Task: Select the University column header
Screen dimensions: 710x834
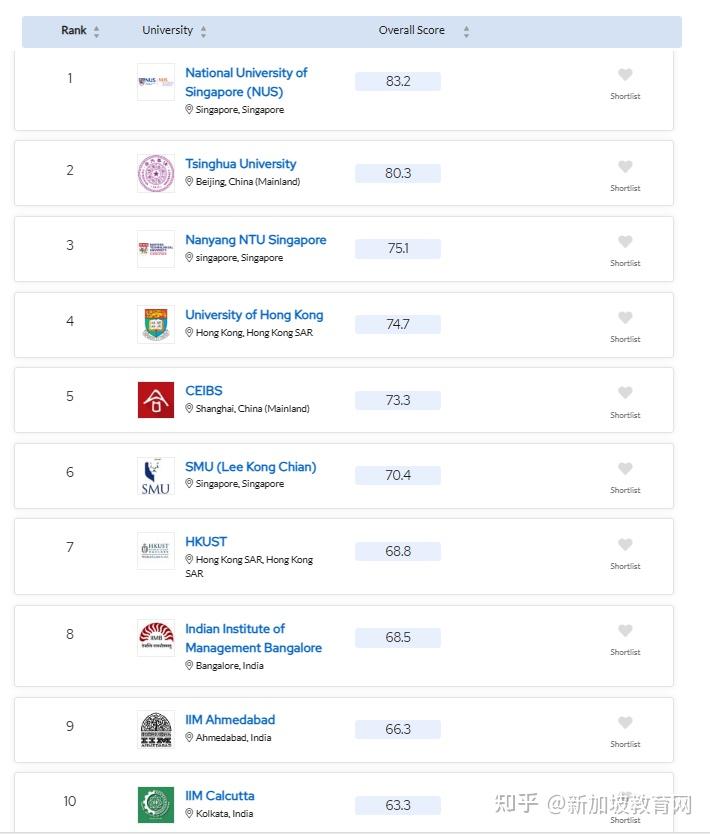Action: [x=167, y=31]
